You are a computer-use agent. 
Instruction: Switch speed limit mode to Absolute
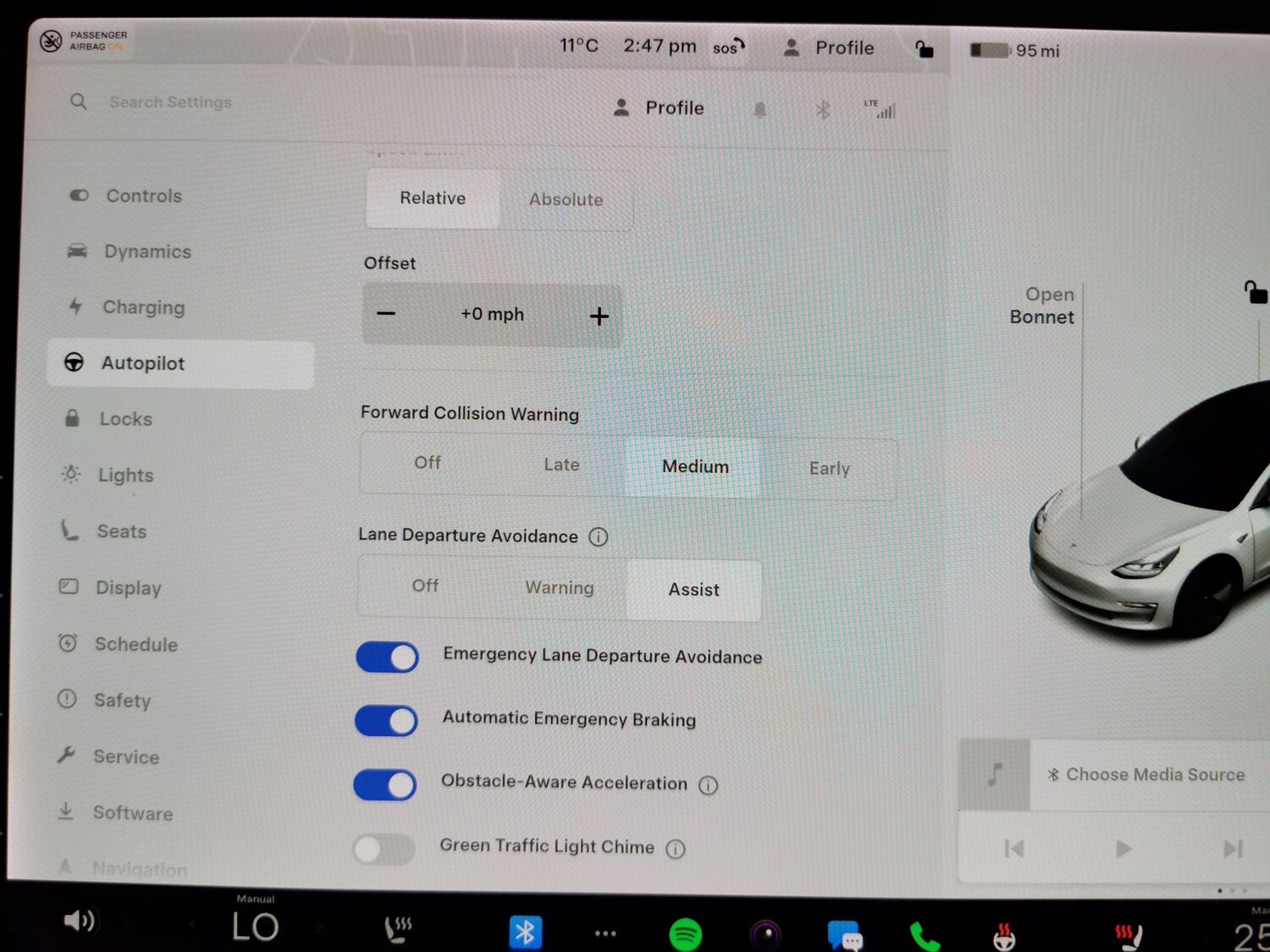[566, 200]
